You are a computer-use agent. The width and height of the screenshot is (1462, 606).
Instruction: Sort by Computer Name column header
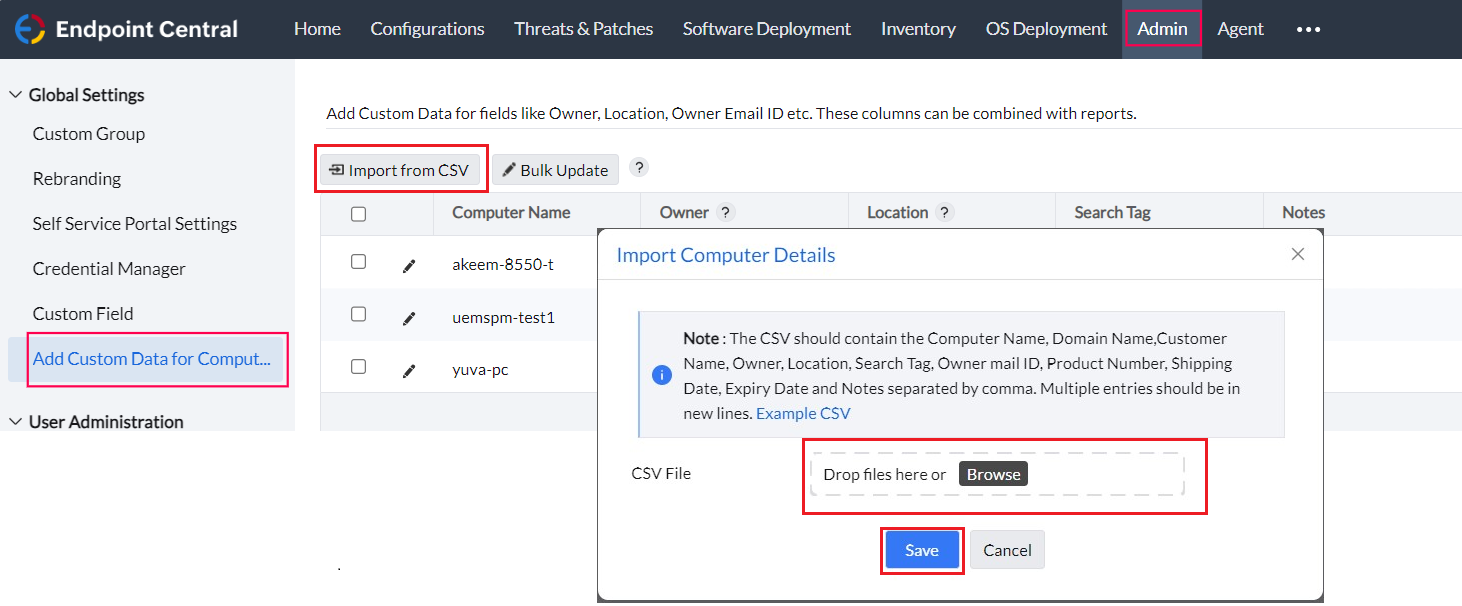tap(511, 212)
